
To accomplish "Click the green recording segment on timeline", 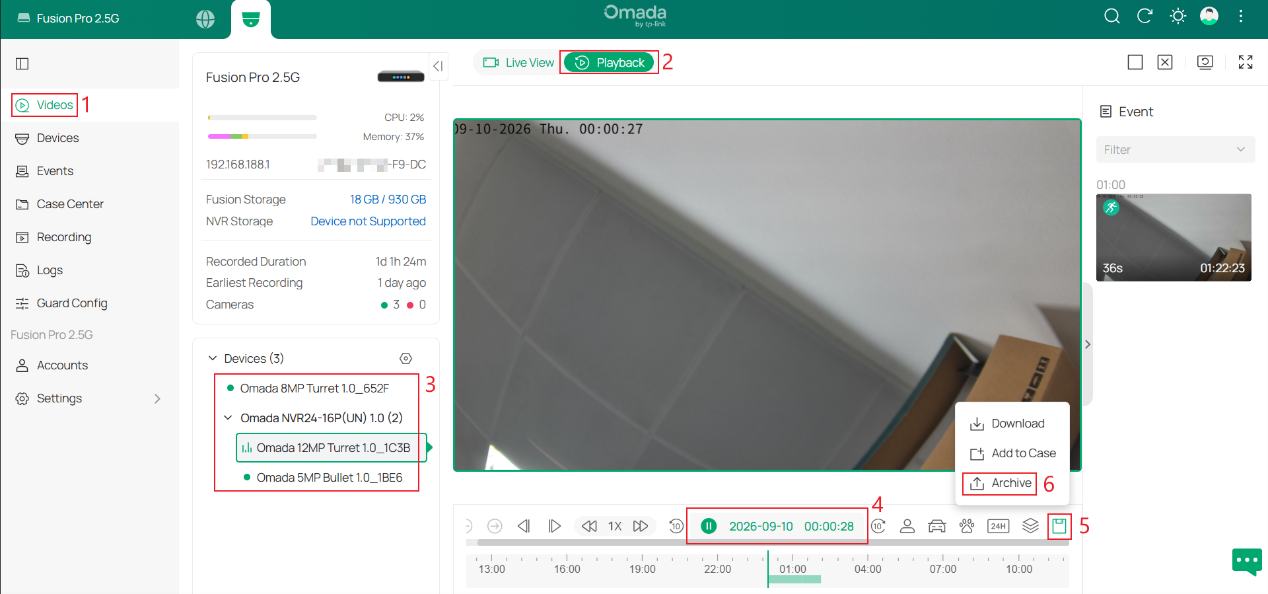I will tap(794, 579).
